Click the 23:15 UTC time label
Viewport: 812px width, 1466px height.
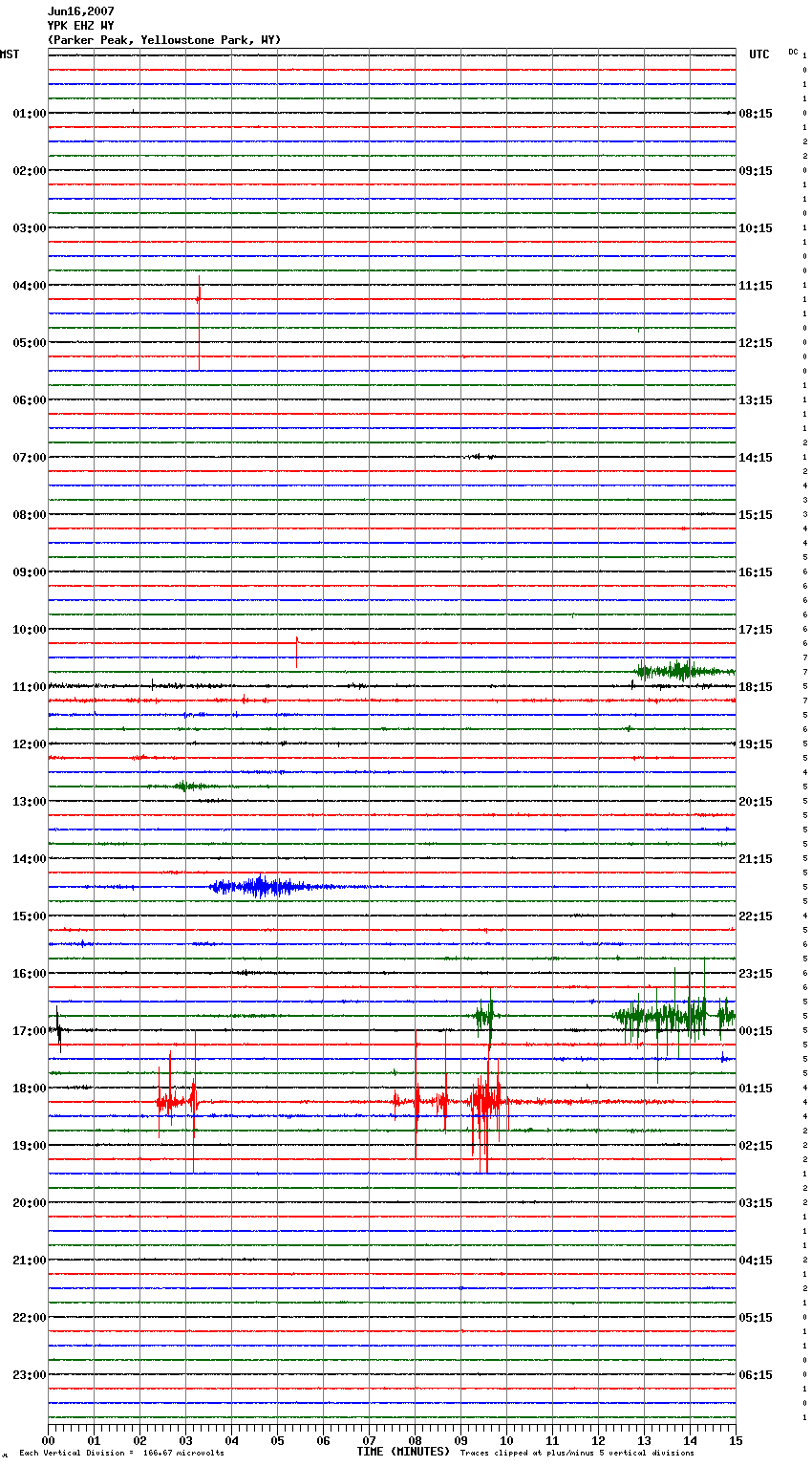756,974
